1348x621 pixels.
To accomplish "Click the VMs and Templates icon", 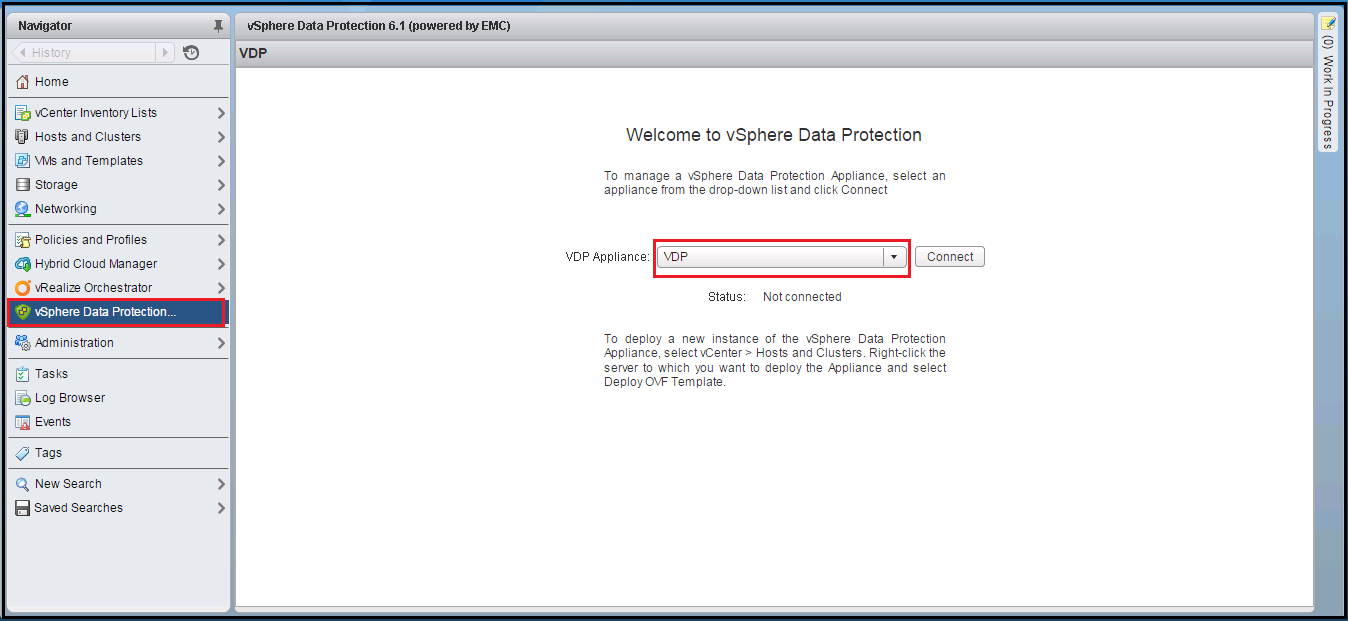I will pyautogui.click(x=23, y=161).
